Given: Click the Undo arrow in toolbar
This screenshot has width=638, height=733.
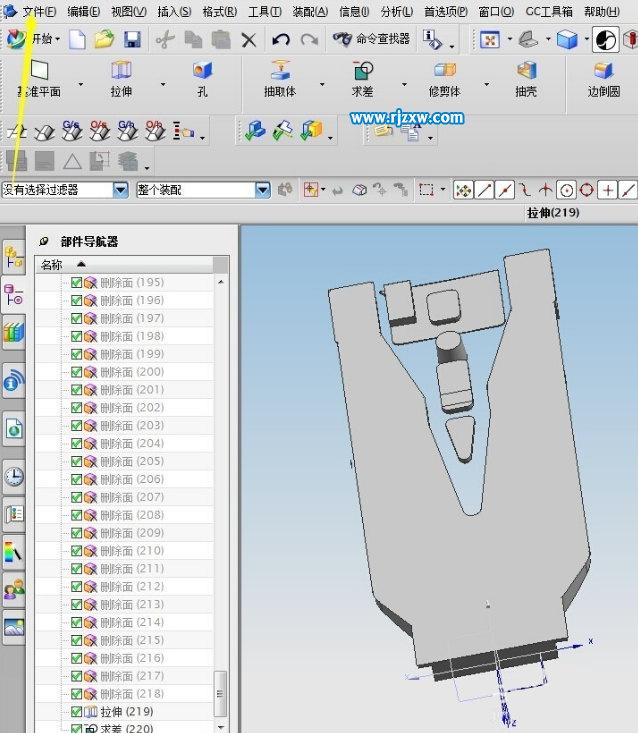Looking at the screenshot, I should [x=281, y=40].
